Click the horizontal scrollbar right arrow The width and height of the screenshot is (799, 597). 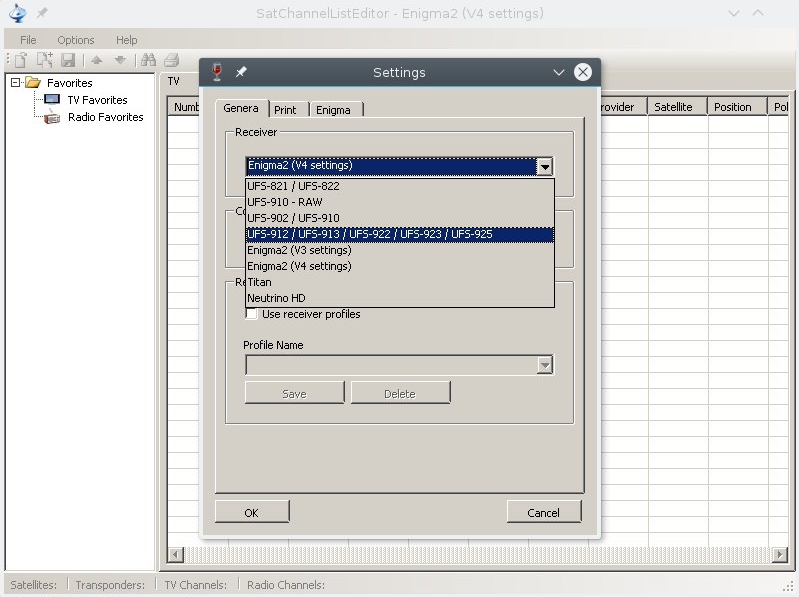tap(780, 554)
